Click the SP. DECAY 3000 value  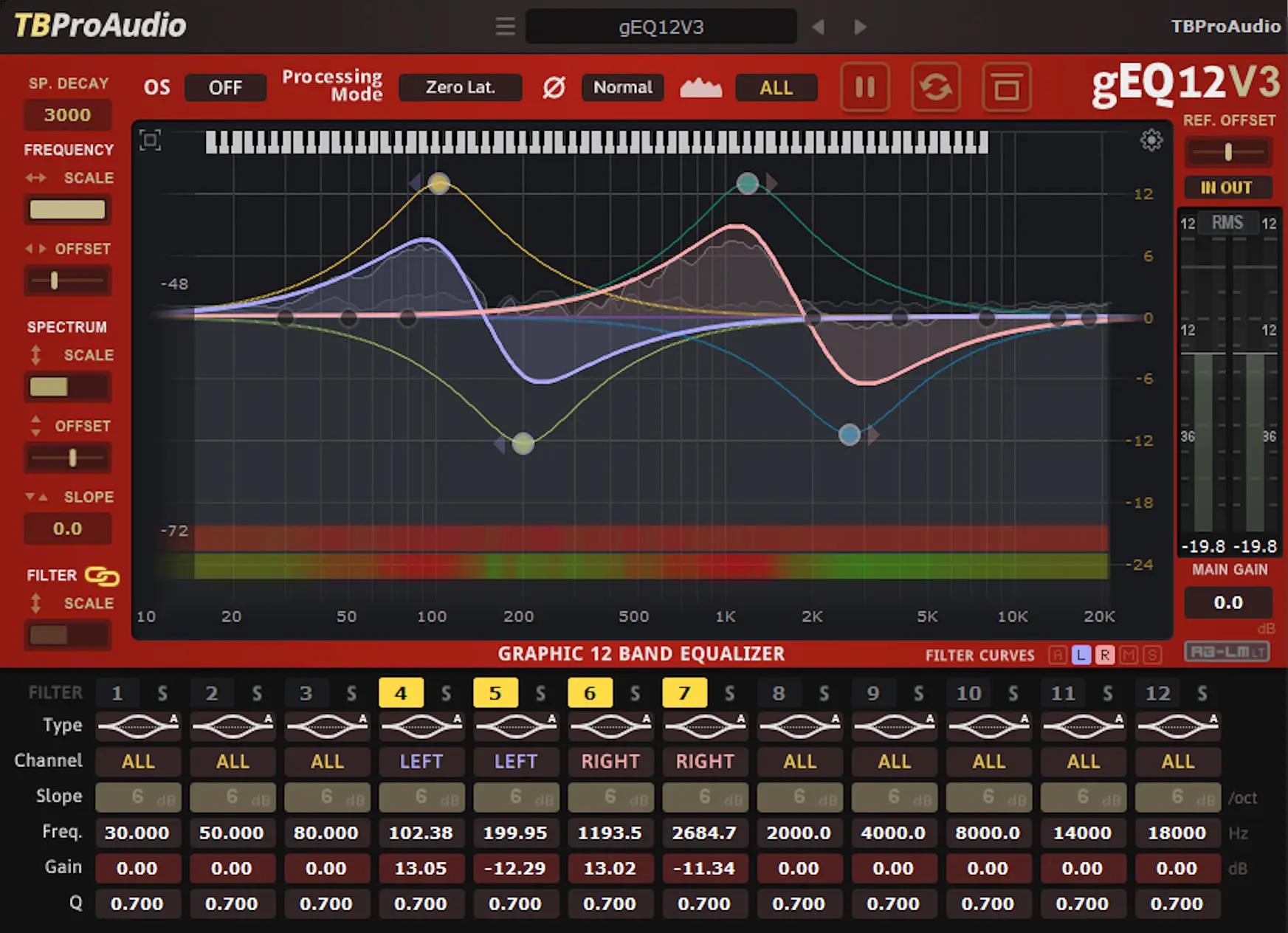(67, 115)
